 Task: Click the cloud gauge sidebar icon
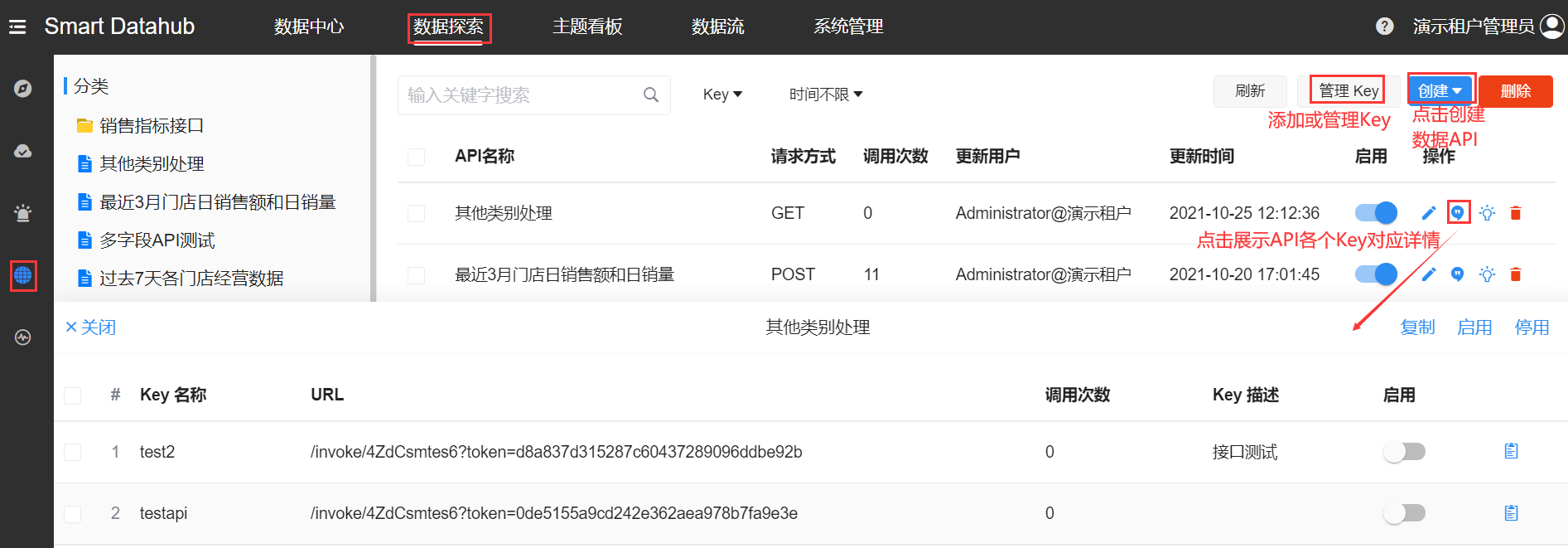tap(23, 151)
